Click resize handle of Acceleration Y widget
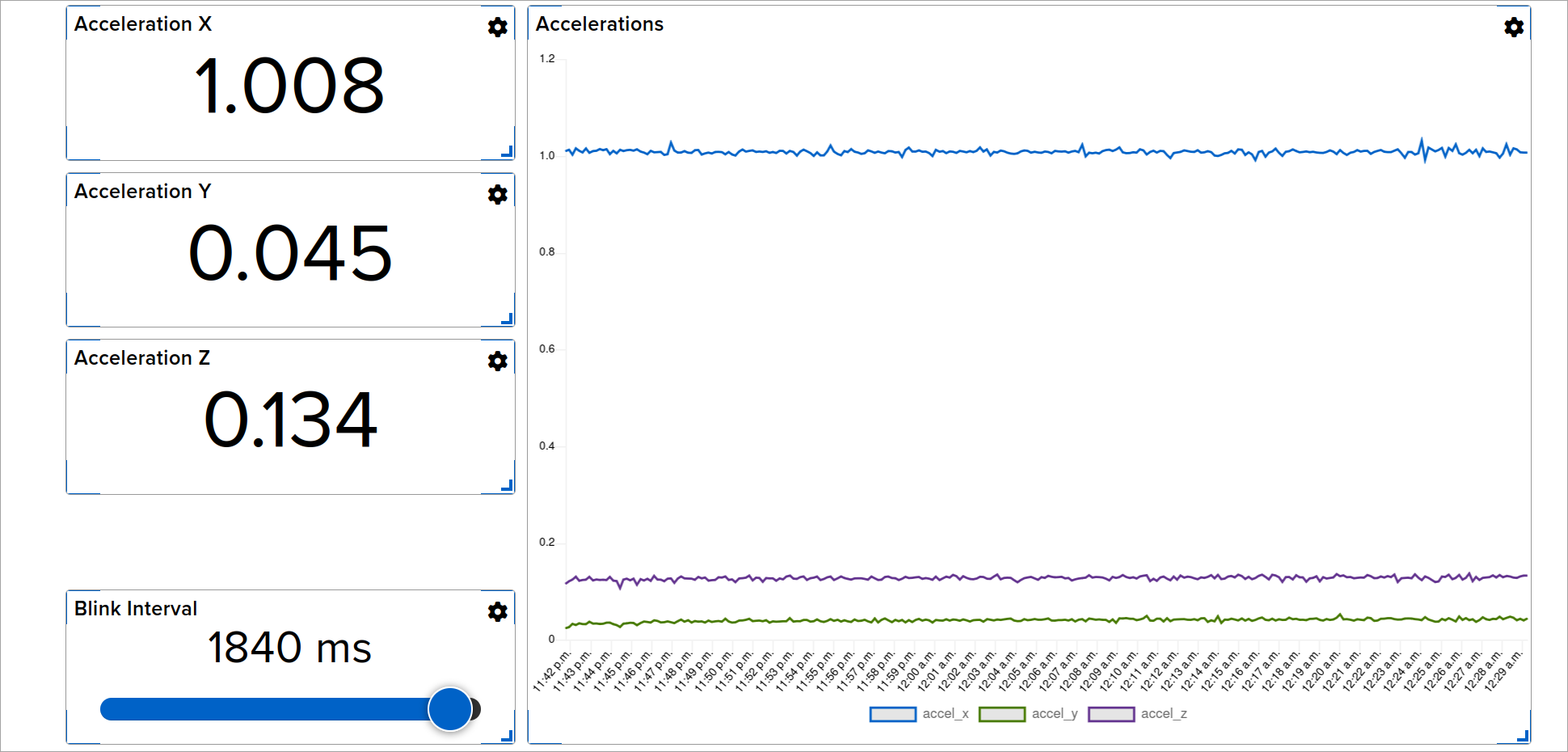The image size is (1568, 752). [x=508, y=319]
